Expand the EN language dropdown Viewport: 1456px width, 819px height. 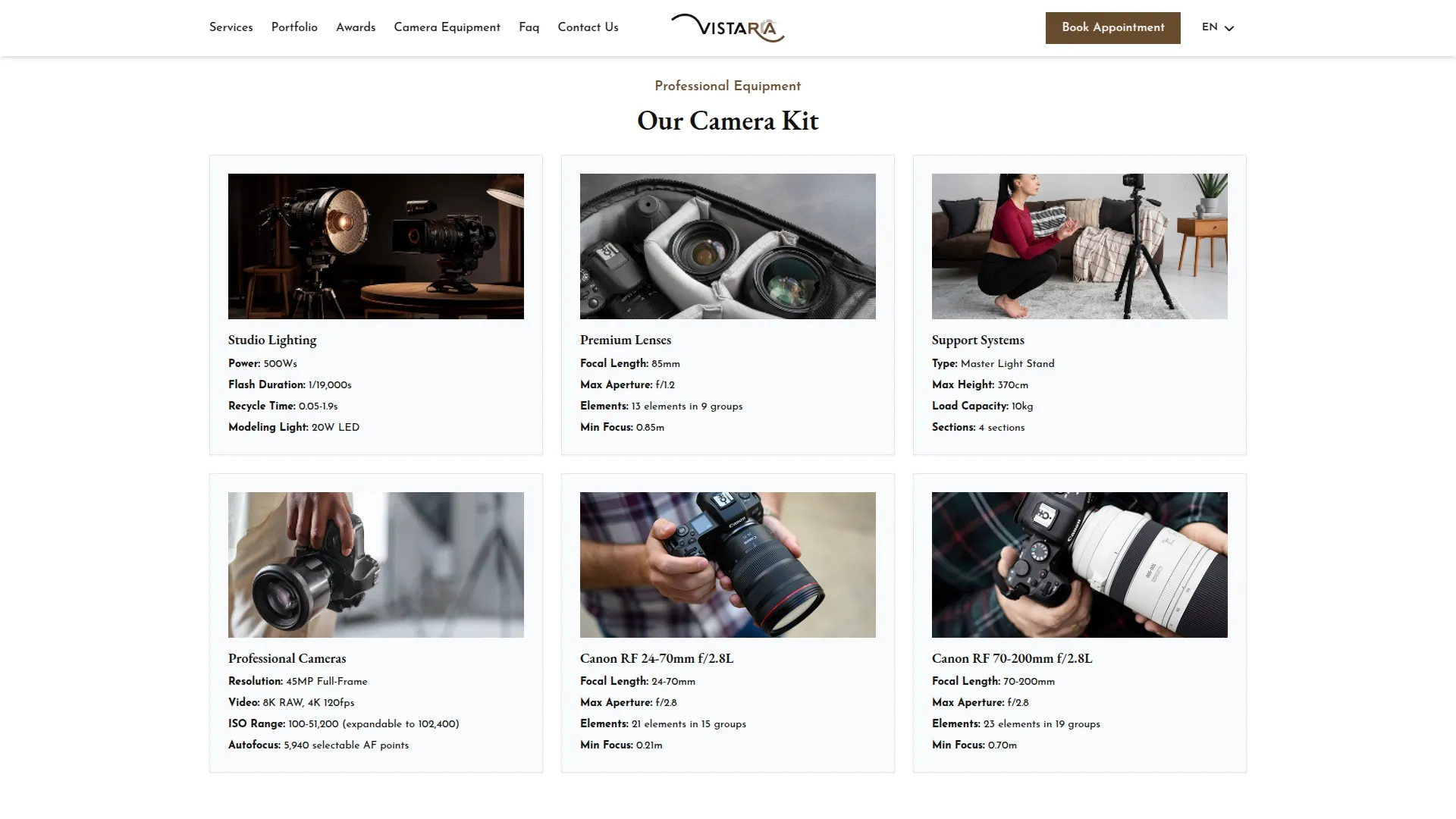click(1218, 27)
